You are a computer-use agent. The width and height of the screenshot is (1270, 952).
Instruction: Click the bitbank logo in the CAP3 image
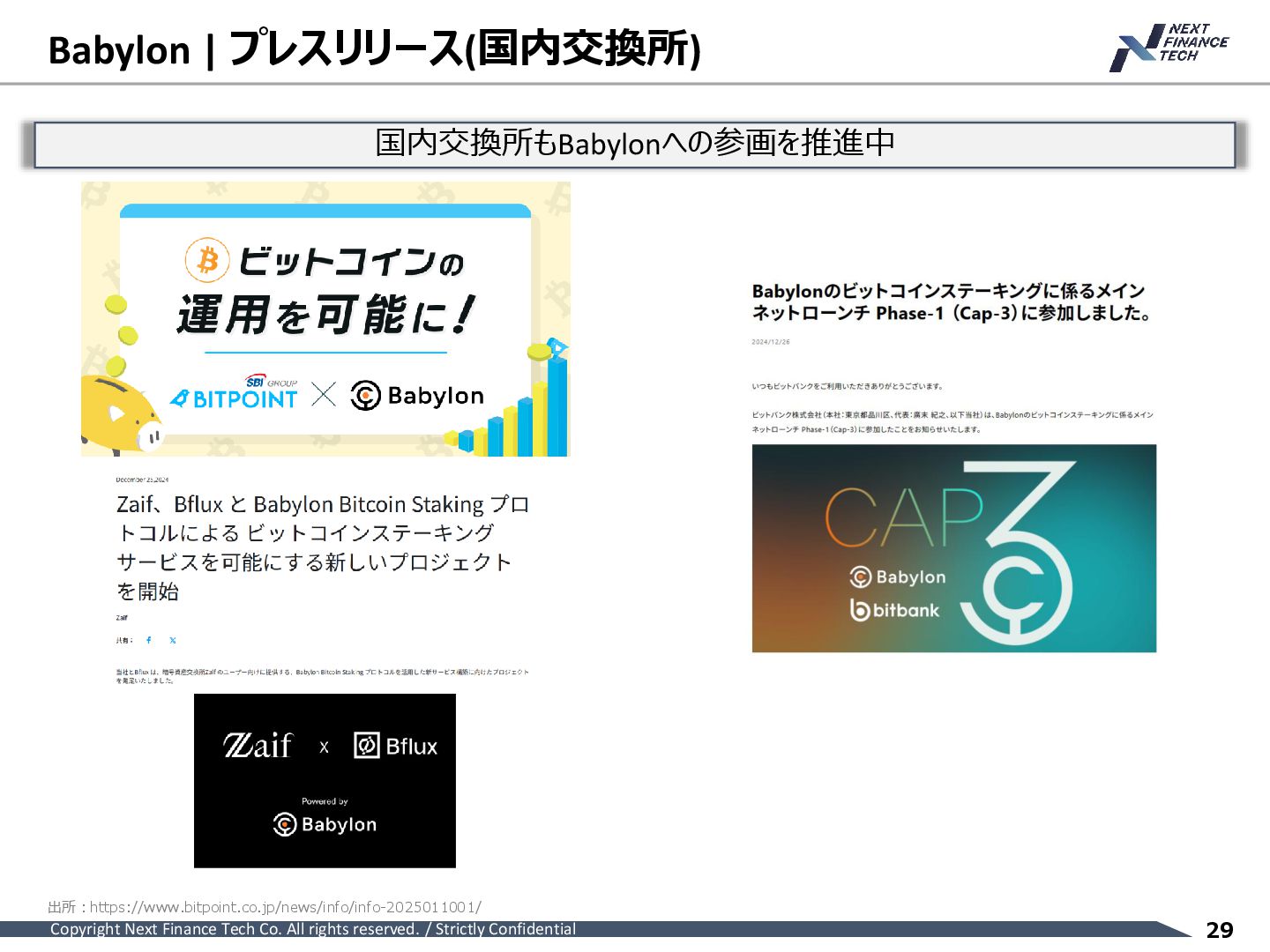[894, 610]
